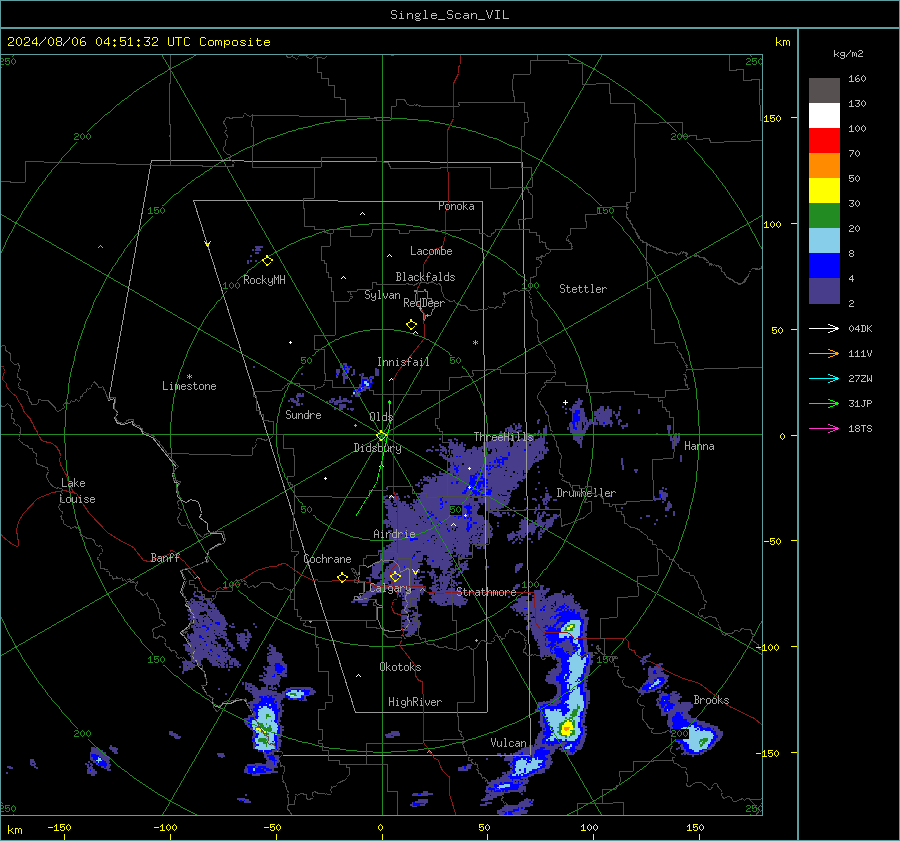This screenshot has height=841, width=900.
Task: Click the magenta 18TS arrow legend icon
Action: pos(824,428)
